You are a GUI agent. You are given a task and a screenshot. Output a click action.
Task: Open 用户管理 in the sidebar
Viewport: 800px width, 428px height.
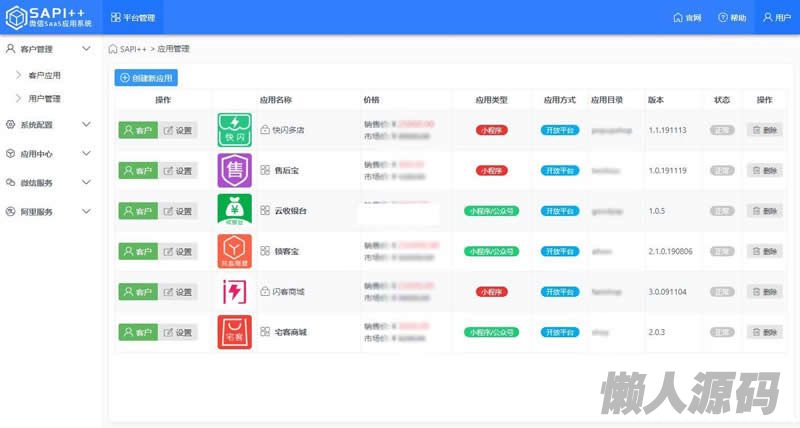pos(44,98)
